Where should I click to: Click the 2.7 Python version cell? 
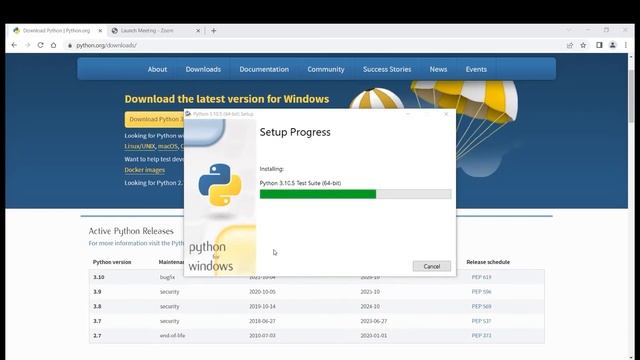97,336
